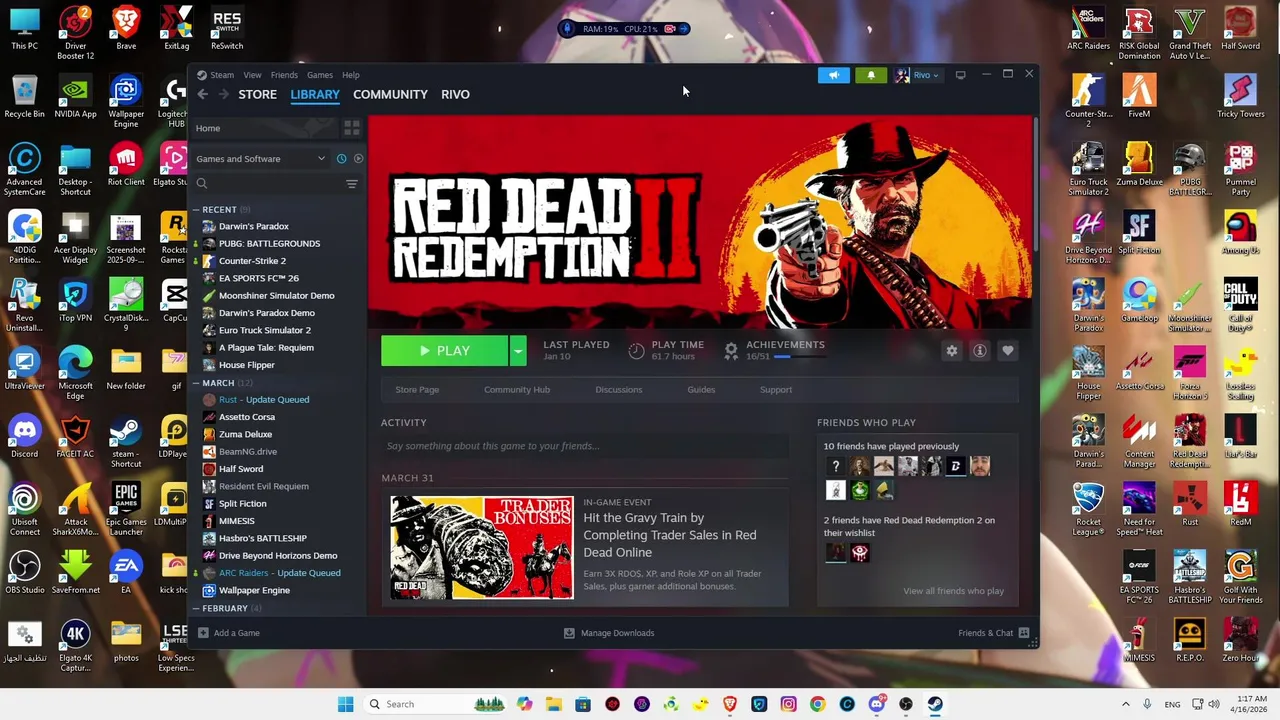Open the Community Hub link

pyautogui.click(x=517, y=390)
